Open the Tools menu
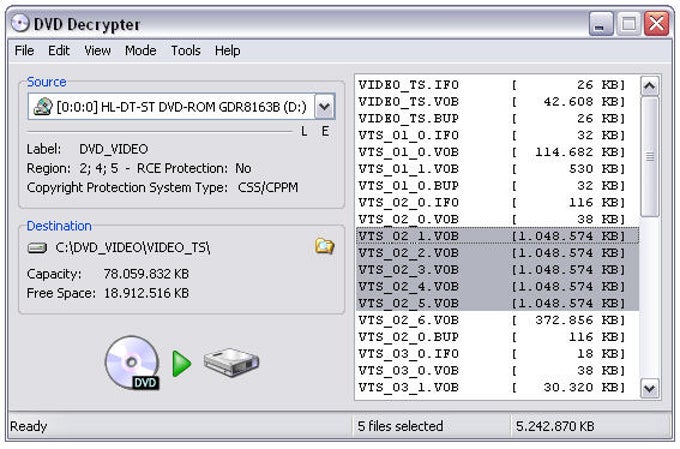The image size is (680, 449). click(185, 50)
